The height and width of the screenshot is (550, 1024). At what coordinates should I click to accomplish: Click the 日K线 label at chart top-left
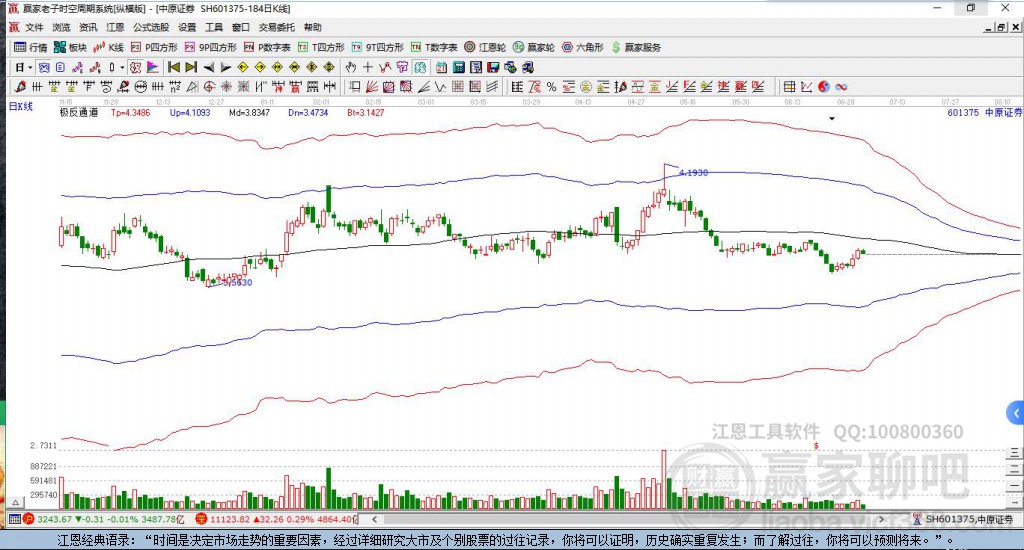pyautogui.click(x=20, y=105)
